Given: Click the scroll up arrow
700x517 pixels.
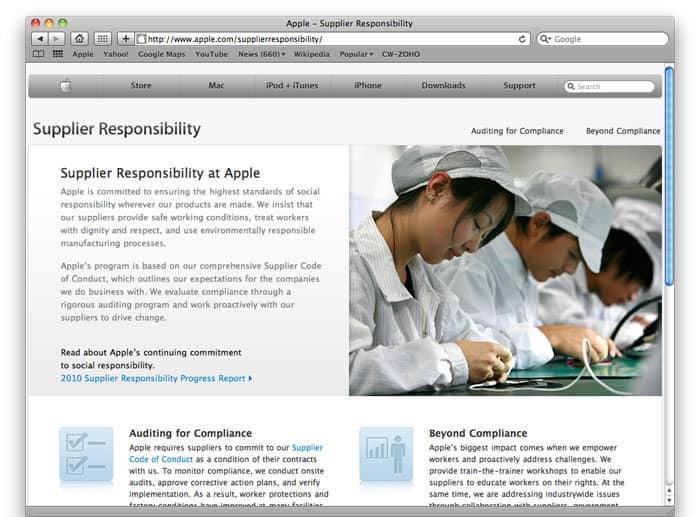Looking at the screenshot, I should [x=669, y=490].
